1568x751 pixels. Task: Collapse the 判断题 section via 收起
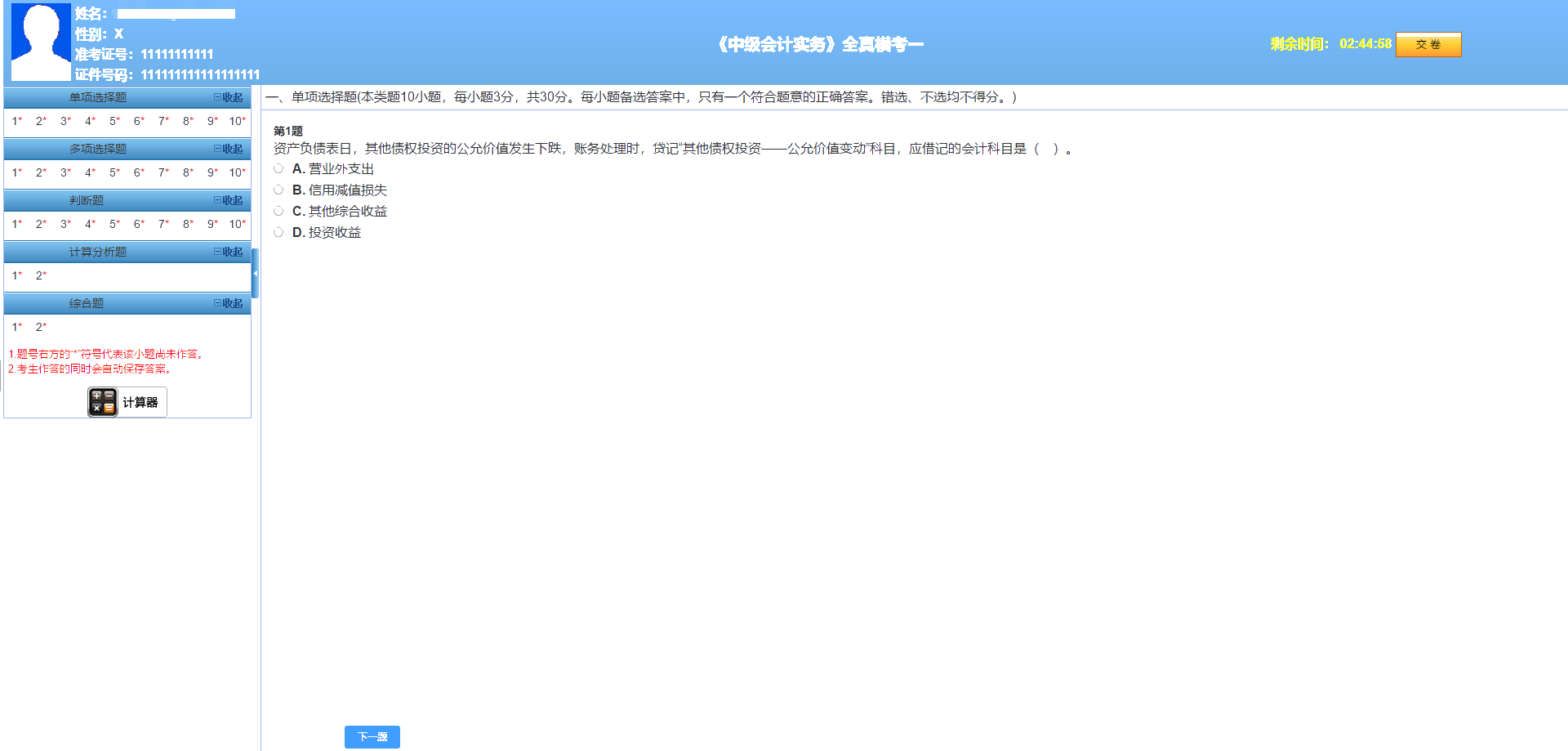[229, 200]
